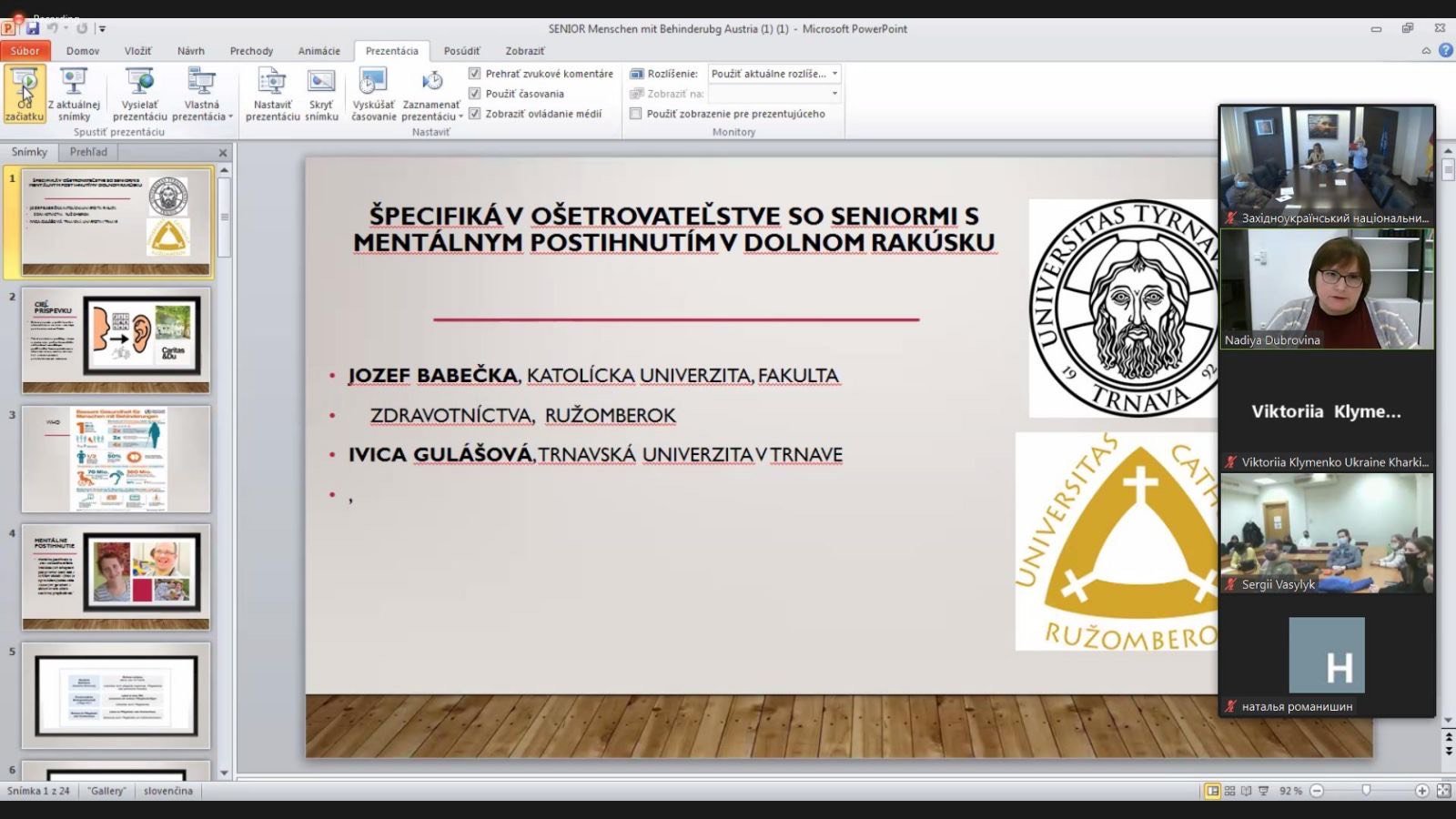Click the slide title ŠPECIFIKÁ V OŠETROVATEĽSTVE text
This screenshot has width=1456, height=819.
pyautogui.click(x=673, y=228)
